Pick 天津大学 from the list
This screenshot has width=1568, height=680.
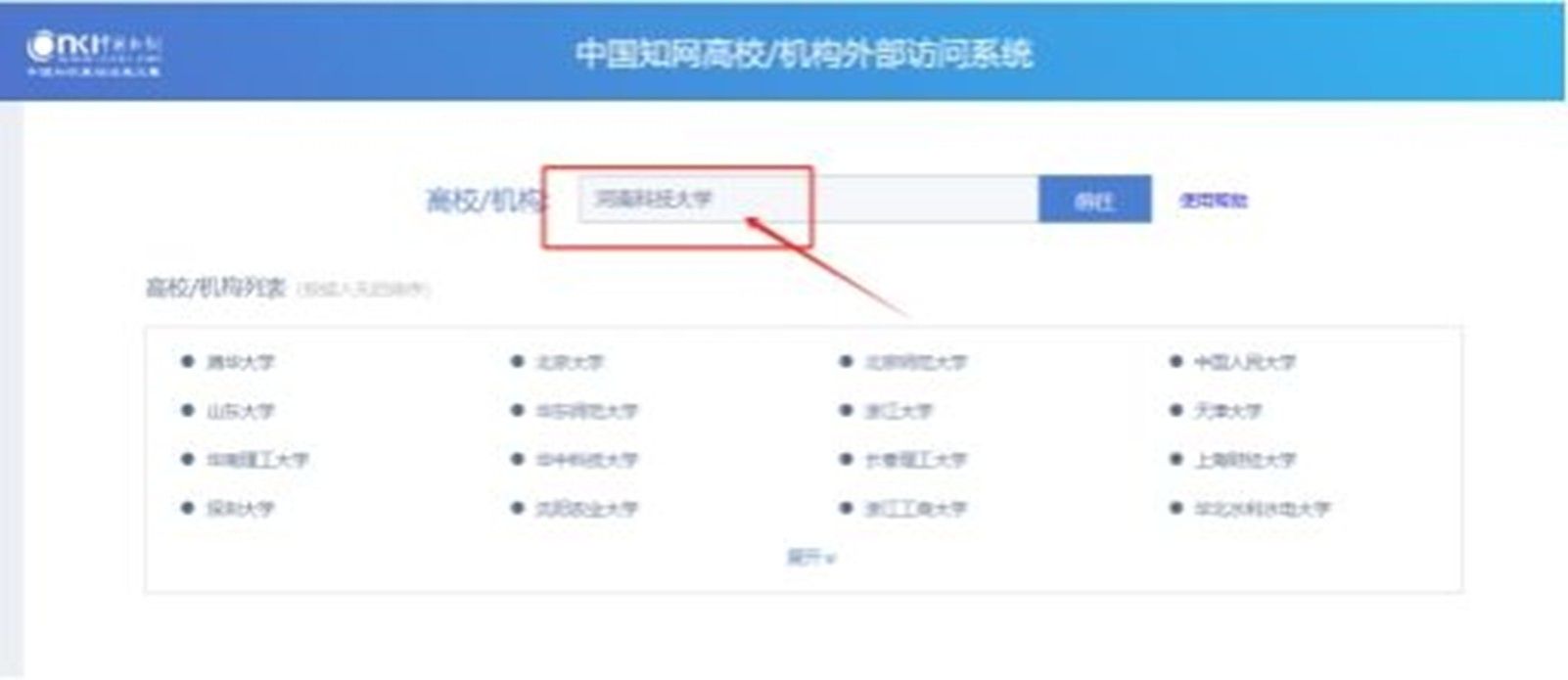coord(1227,411)
